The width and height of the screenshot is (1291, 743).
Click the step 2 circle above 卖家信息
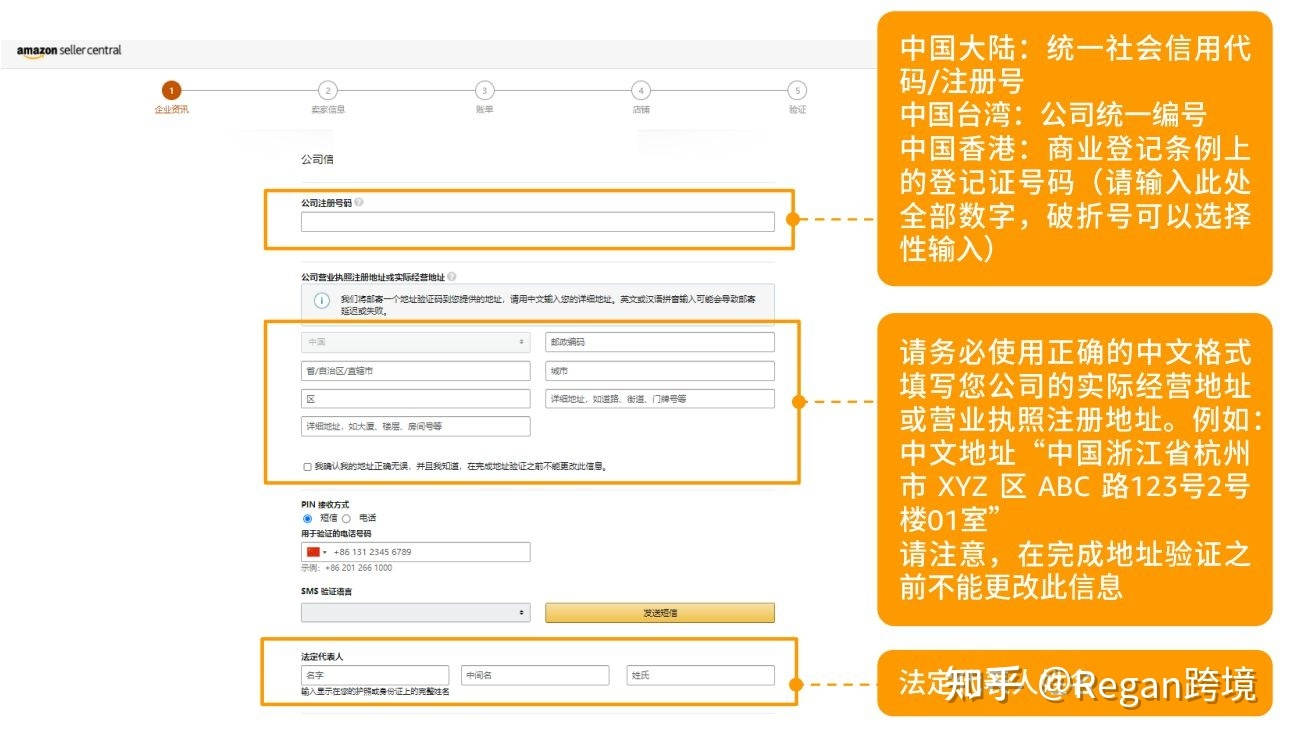(327, 89)
